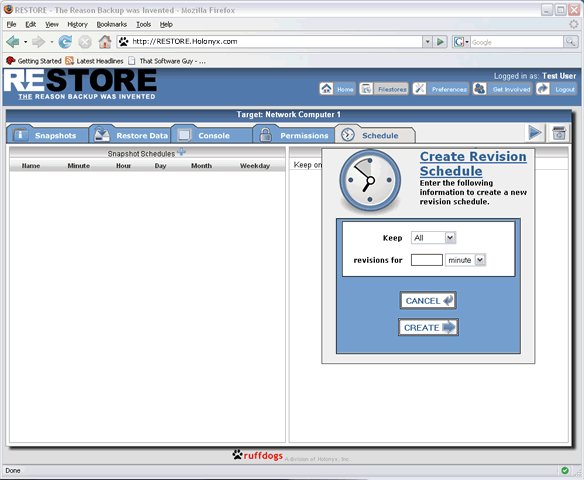Open the History menu
This screenshot has width=584, height=480.
coord(77,24)
